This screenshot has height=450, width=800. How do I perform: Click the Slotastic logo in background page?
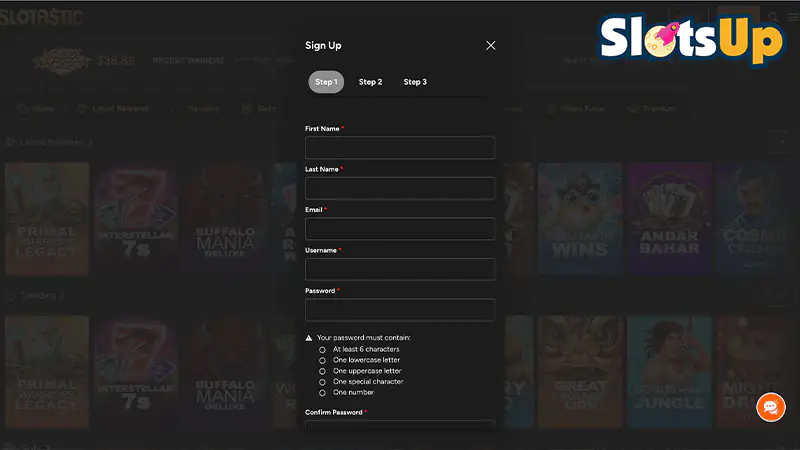41,17
